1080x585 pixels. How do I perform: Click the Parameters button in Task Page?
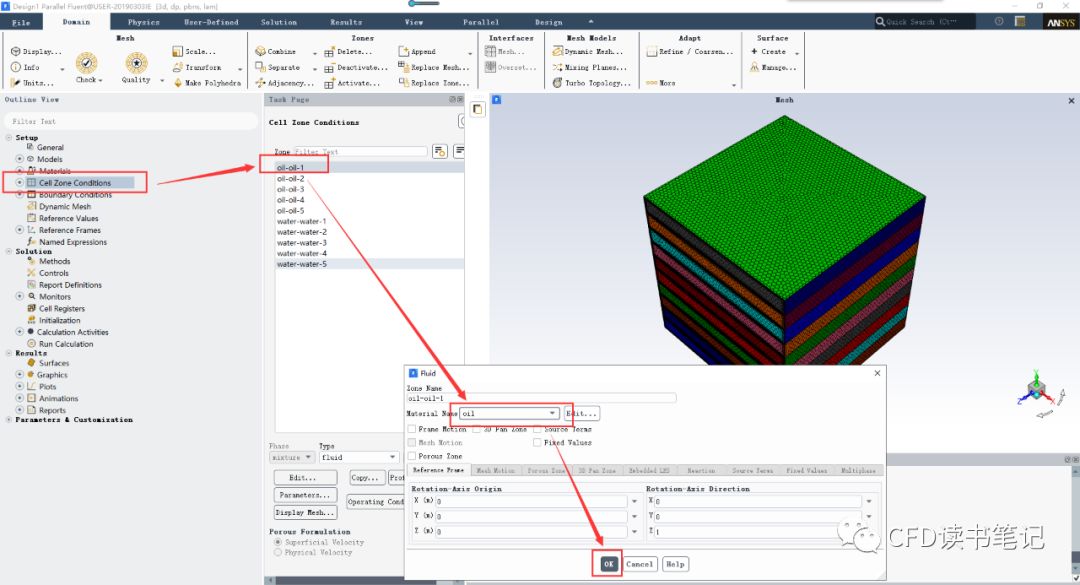coord(305,495)
